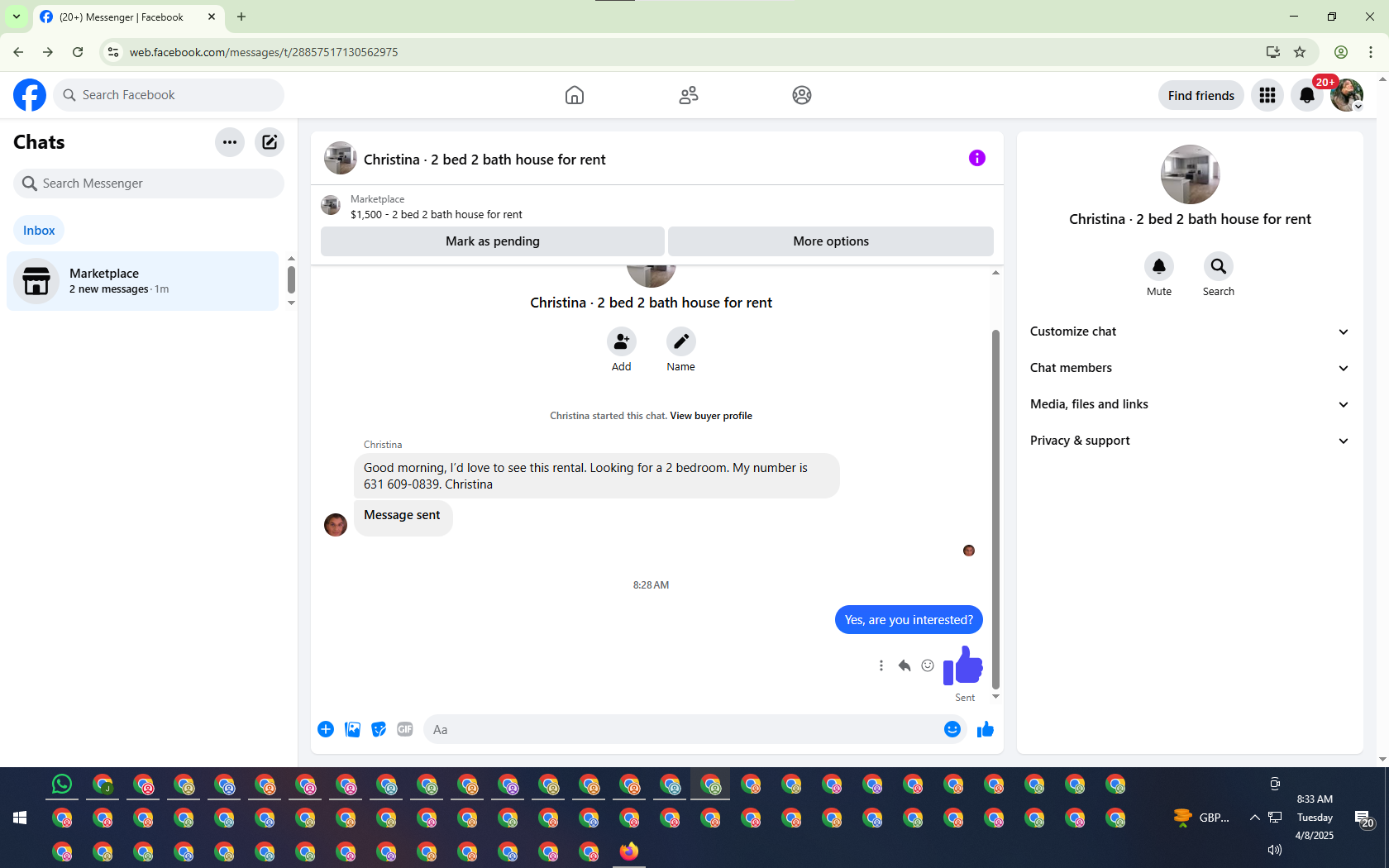Open WhatsApp from the taskbar

click(x=62, y=784)
